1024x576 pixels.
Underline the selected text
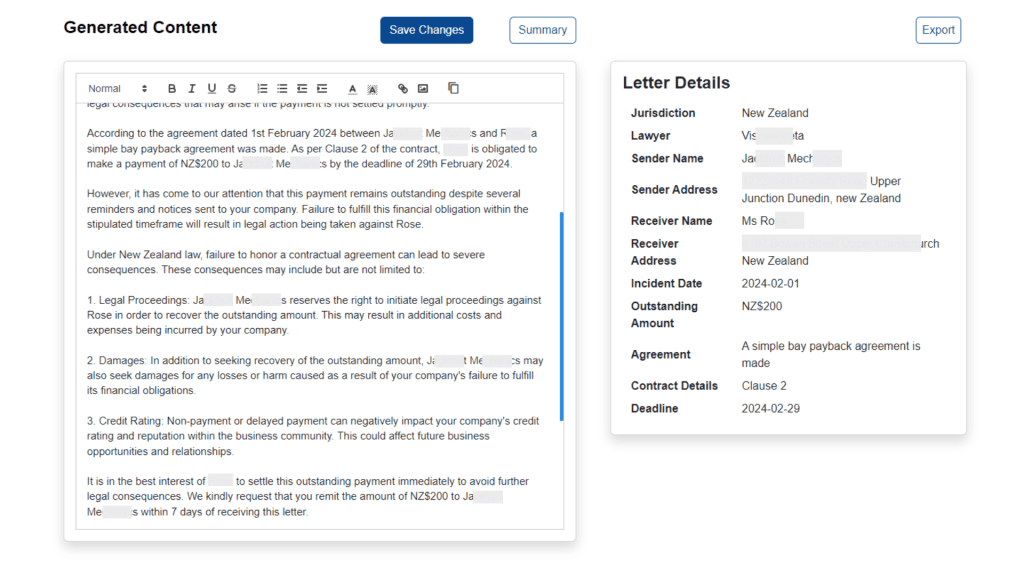click(212, 89)
